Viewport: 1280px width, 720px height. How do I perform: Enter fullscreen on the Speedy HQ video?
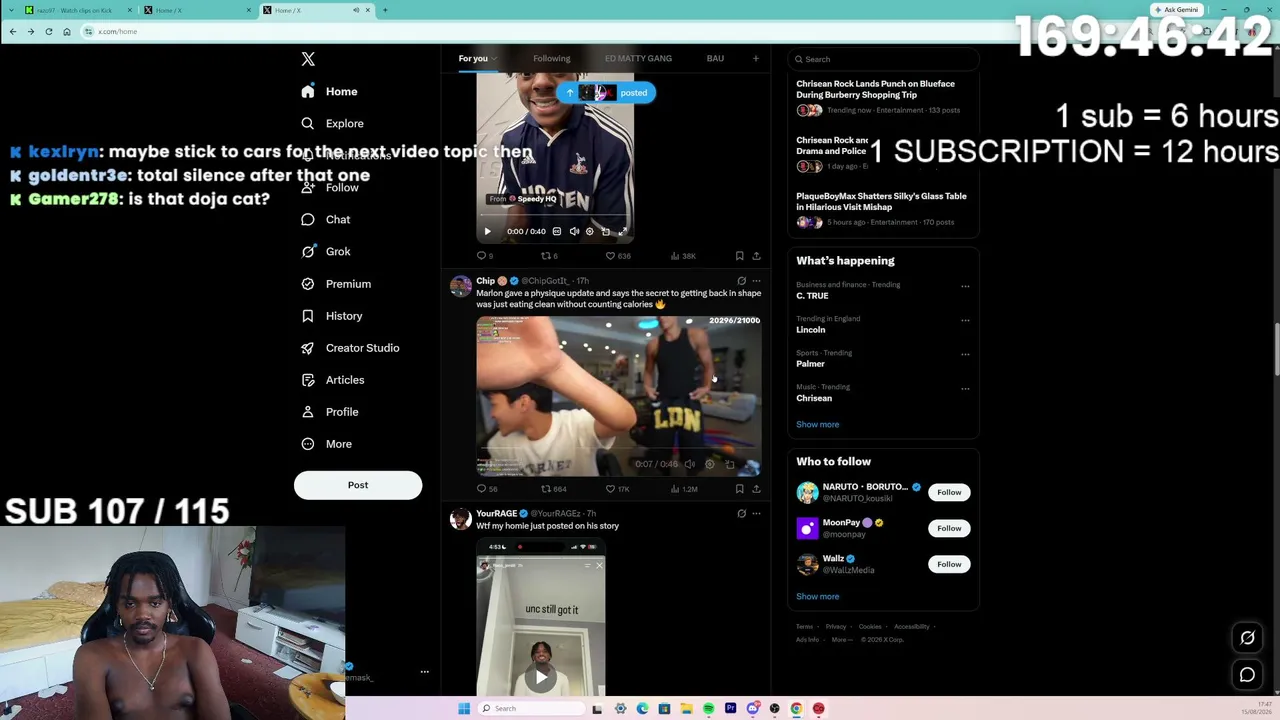[622, 231]
